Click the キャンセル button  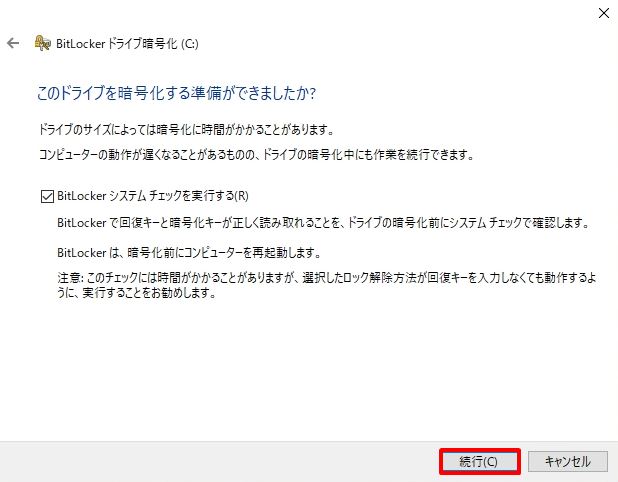[x=568, y=461]
